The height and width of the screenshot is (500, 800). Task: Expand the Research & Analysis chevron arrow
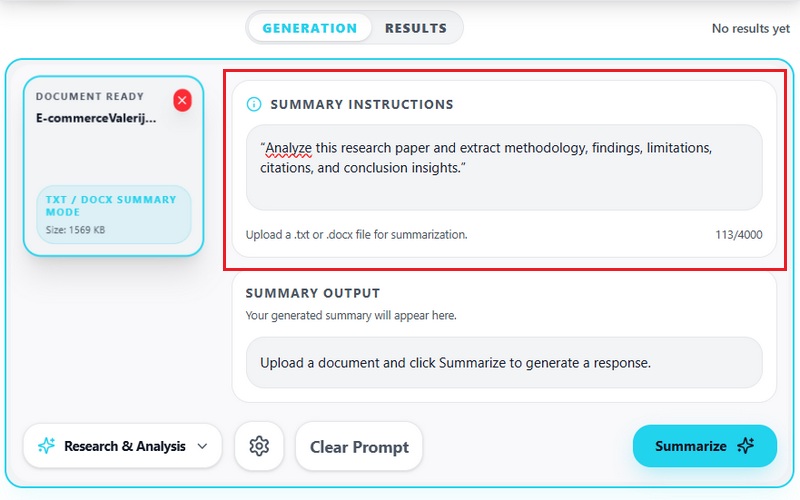tap(203, 446)
